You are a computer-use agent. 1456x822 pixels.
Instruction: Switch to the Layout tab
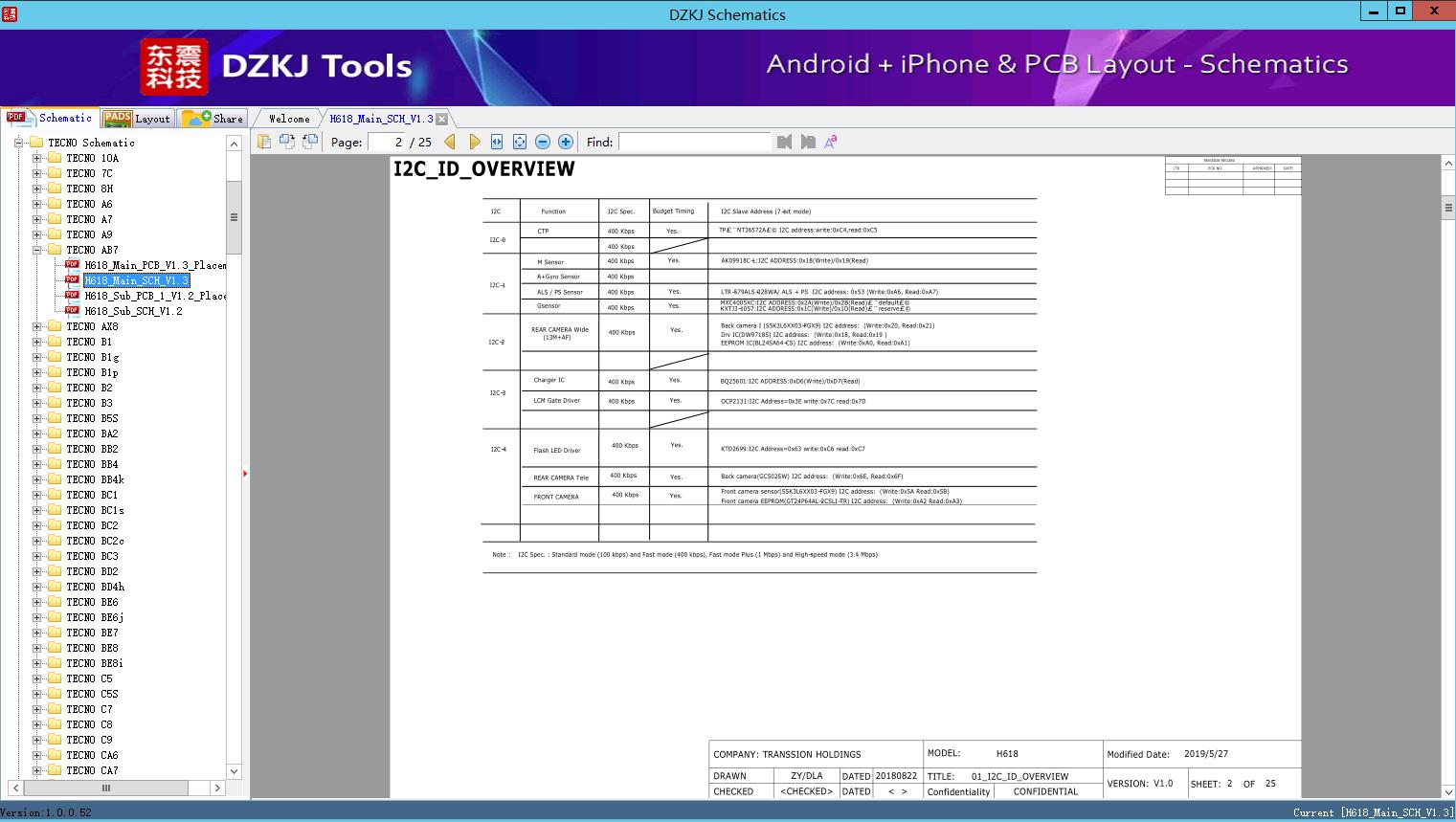click(137, 119)
